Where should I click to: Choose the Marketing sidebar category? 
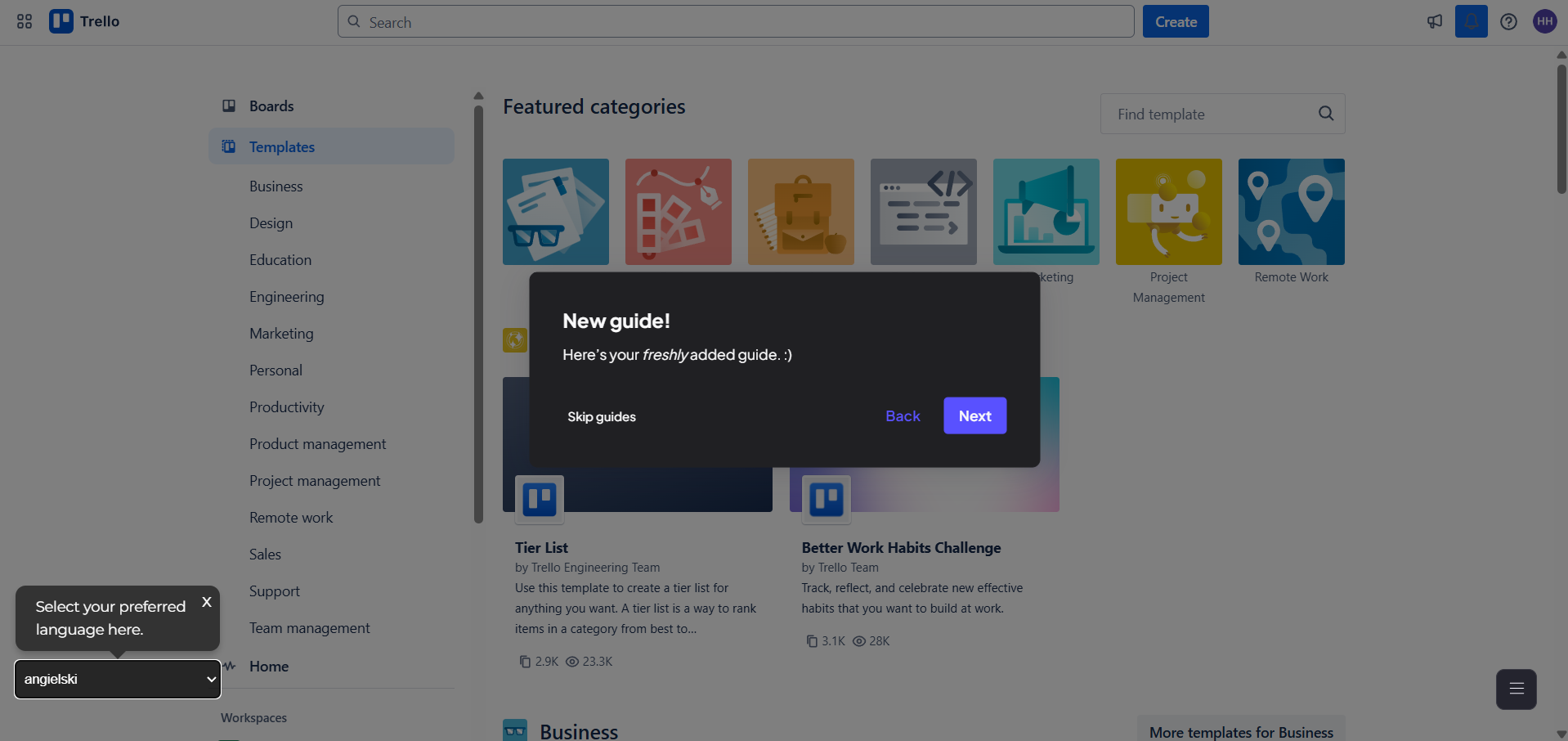pos(281,334)
